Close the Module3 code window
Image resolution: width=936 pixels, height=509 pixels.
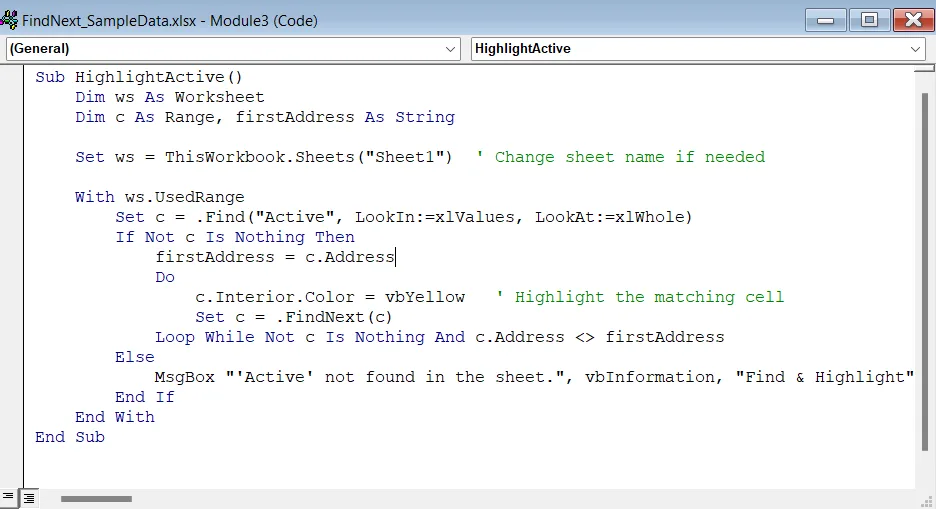[x=913, y=20]
